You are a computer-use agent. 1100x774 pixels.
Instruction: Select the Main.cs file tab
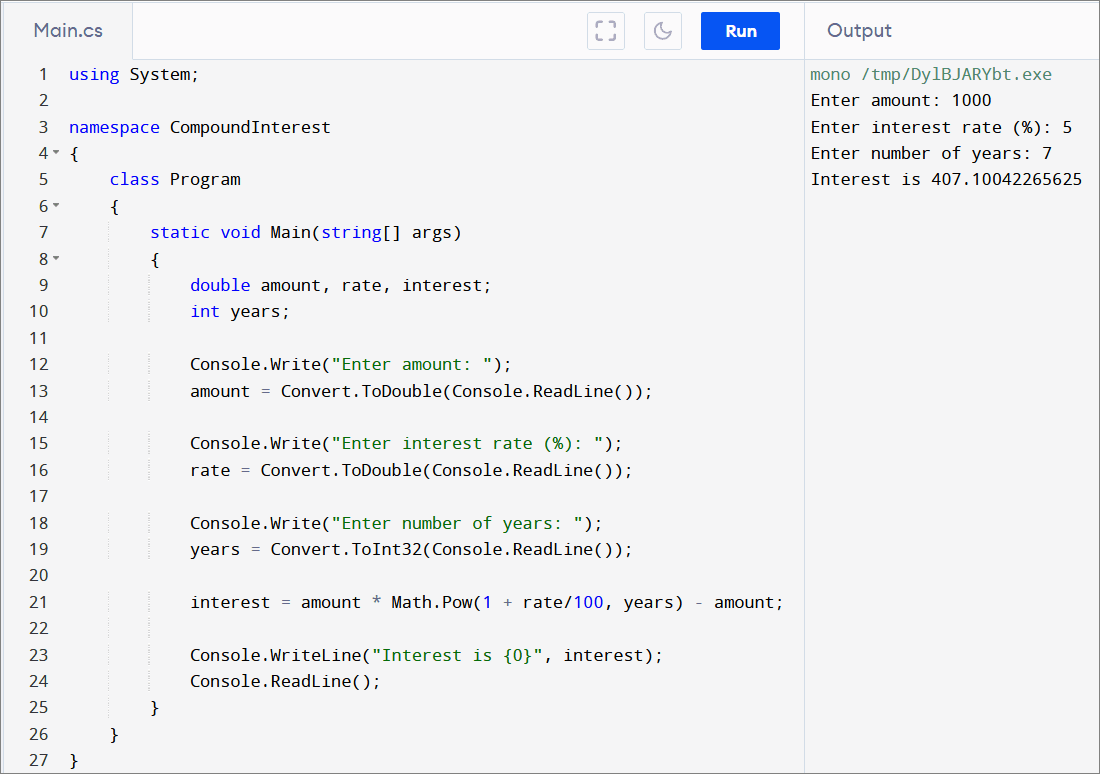coord(68,31)
